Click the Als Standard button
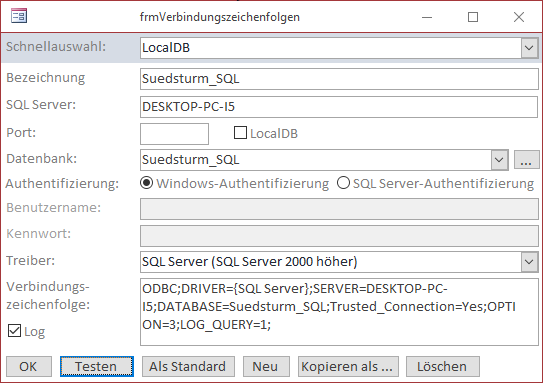This screenshot has width=543, height=383. pos(188,366)
